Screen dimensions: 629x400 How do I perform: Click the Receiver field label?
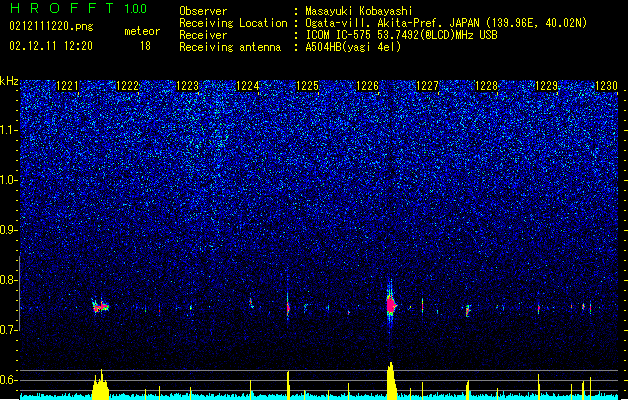[x=203, y=35]
